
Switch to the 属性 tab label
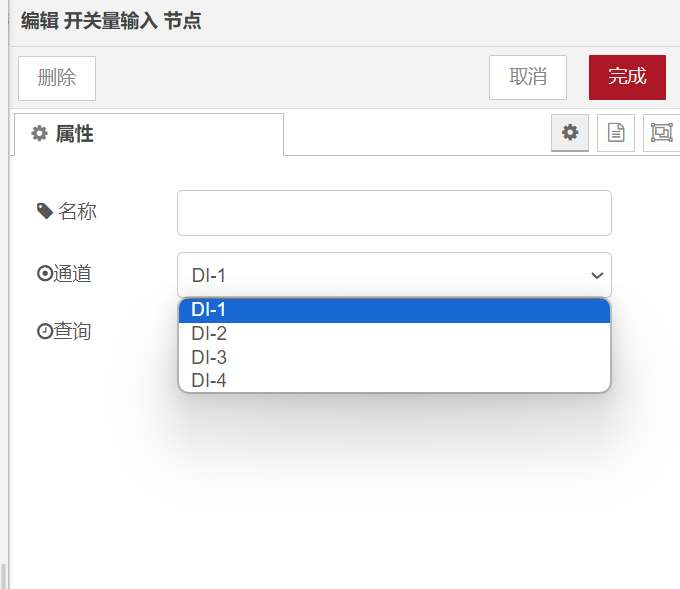pyautogui.click(x=75, y=134)
